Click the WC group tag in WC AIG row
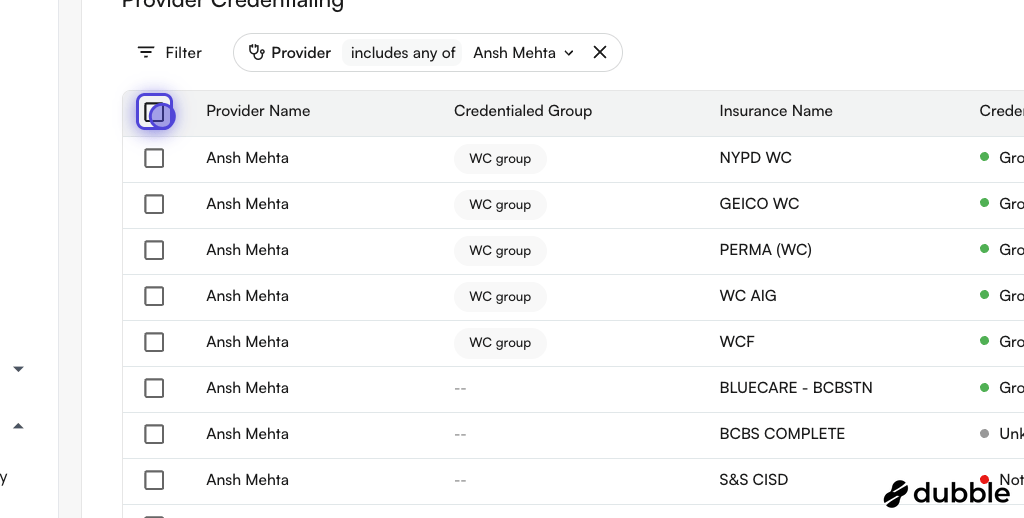 pyautogui.click(x=500, y=297)
